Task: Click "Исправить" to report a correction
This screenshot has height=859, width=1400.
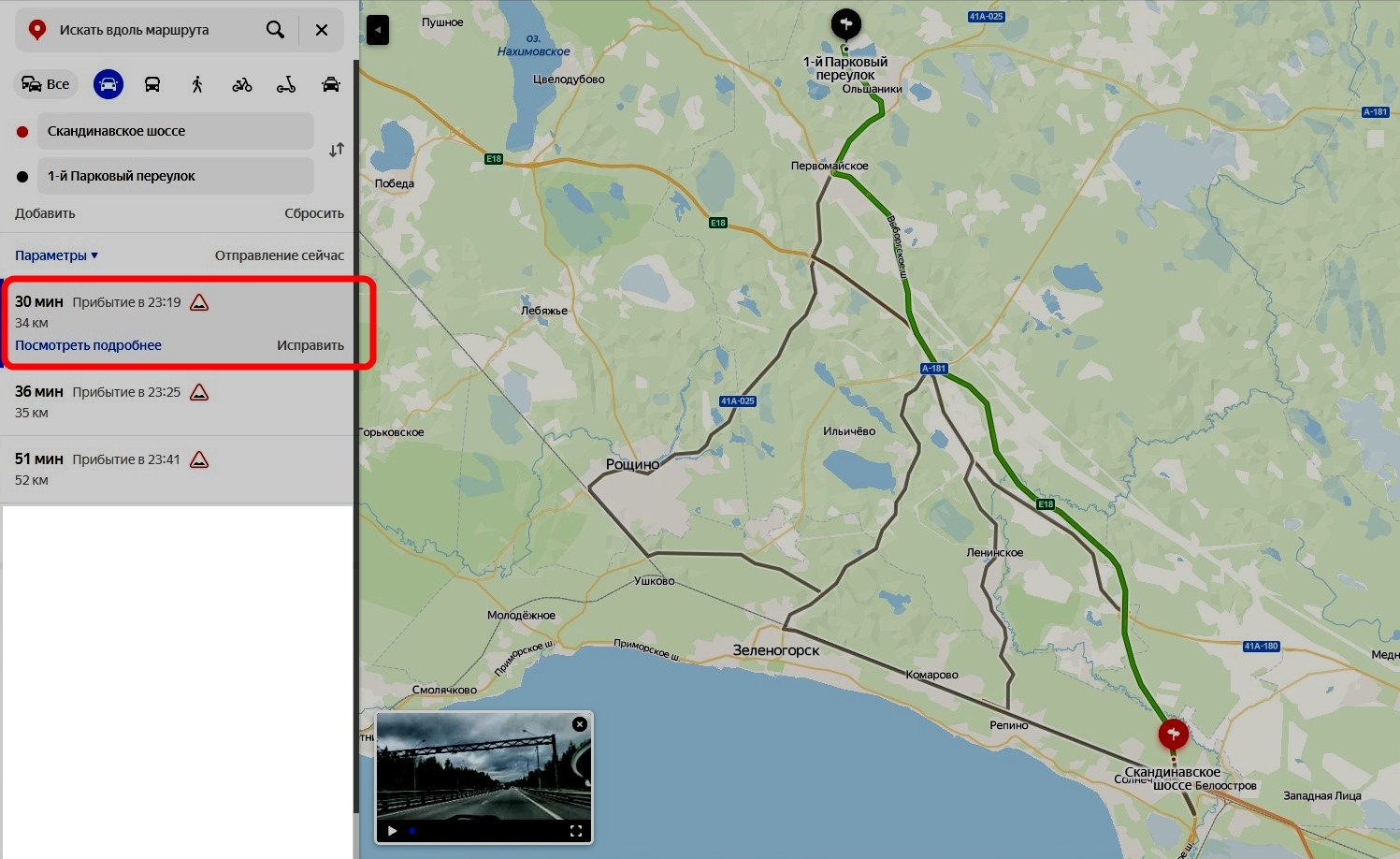Action: pos(310,345)
